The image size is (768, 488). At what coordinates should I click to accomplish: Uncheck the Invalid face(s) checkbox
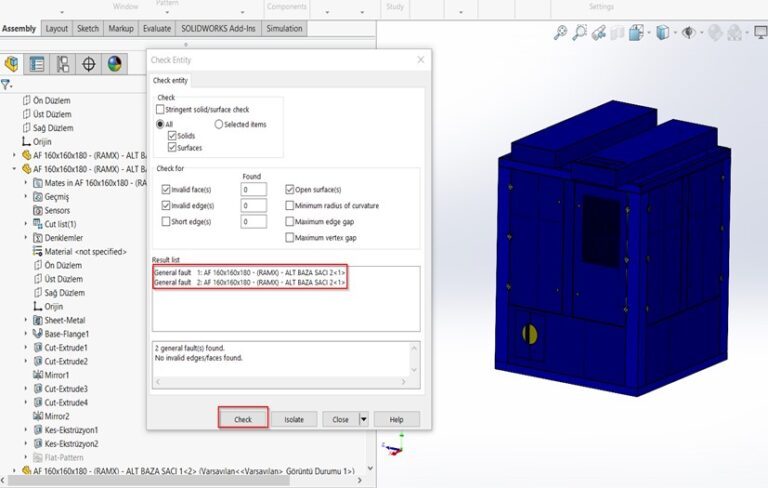click(166, 189)
